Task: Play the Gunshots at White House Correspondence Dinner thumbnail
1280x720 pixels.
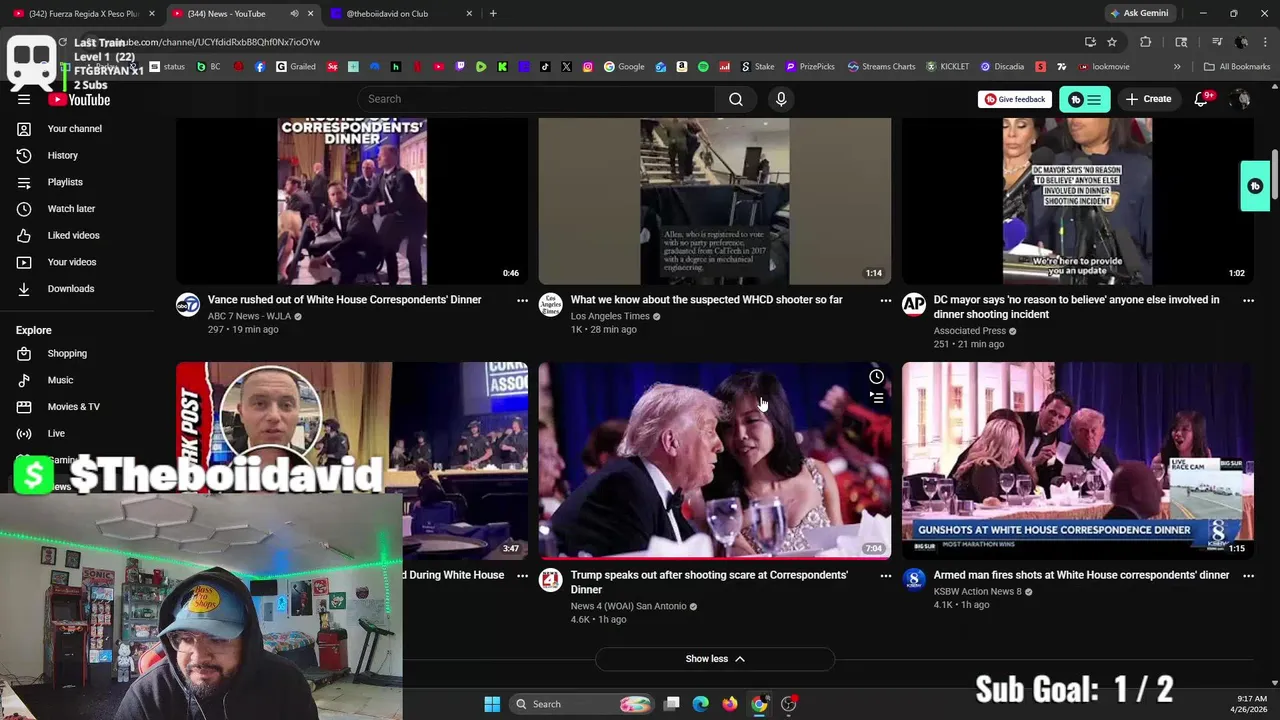Action: click(x=1078, y=460)
